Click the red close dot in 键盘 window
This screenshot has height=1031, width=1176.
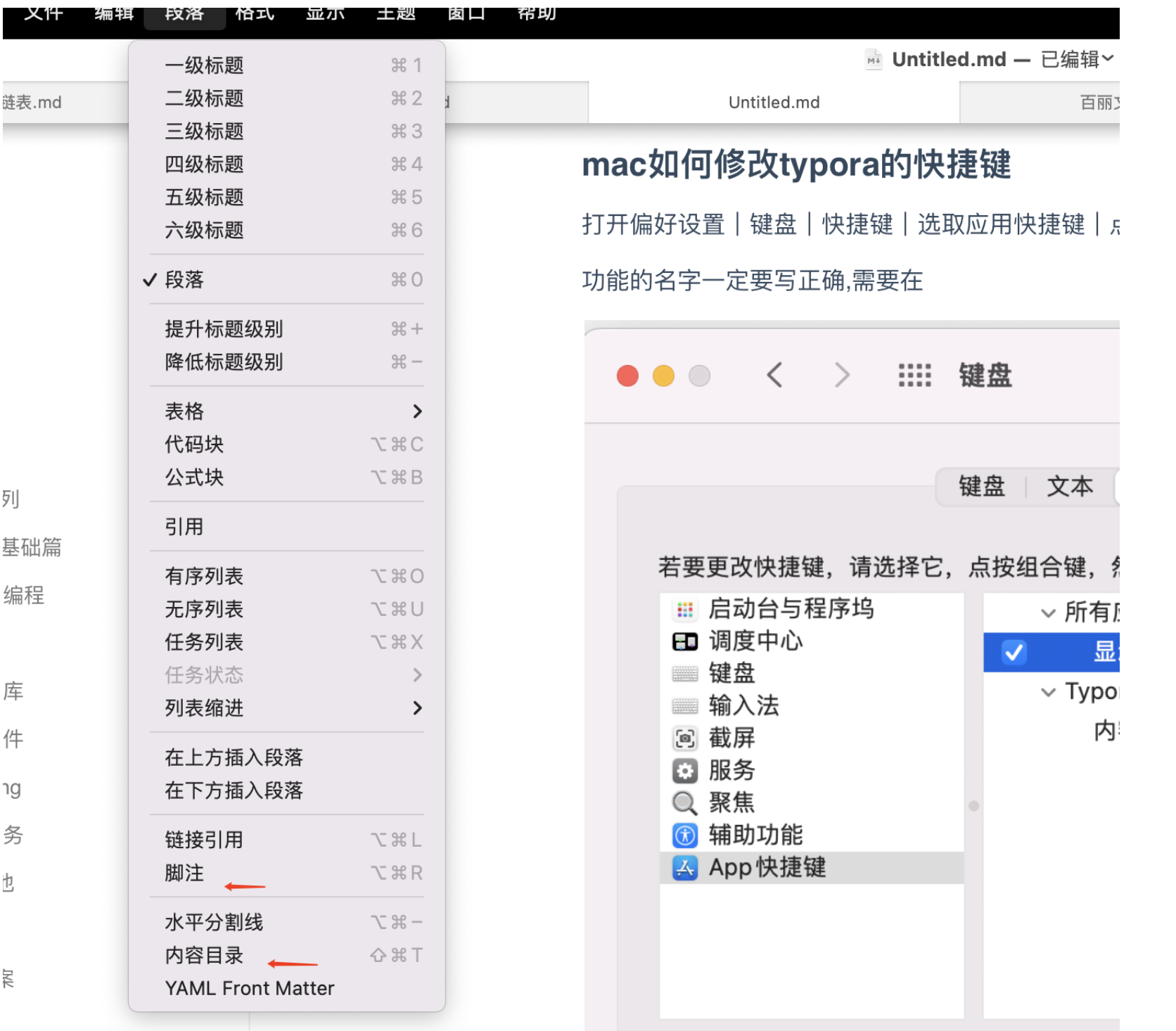[x=627, y=376]
